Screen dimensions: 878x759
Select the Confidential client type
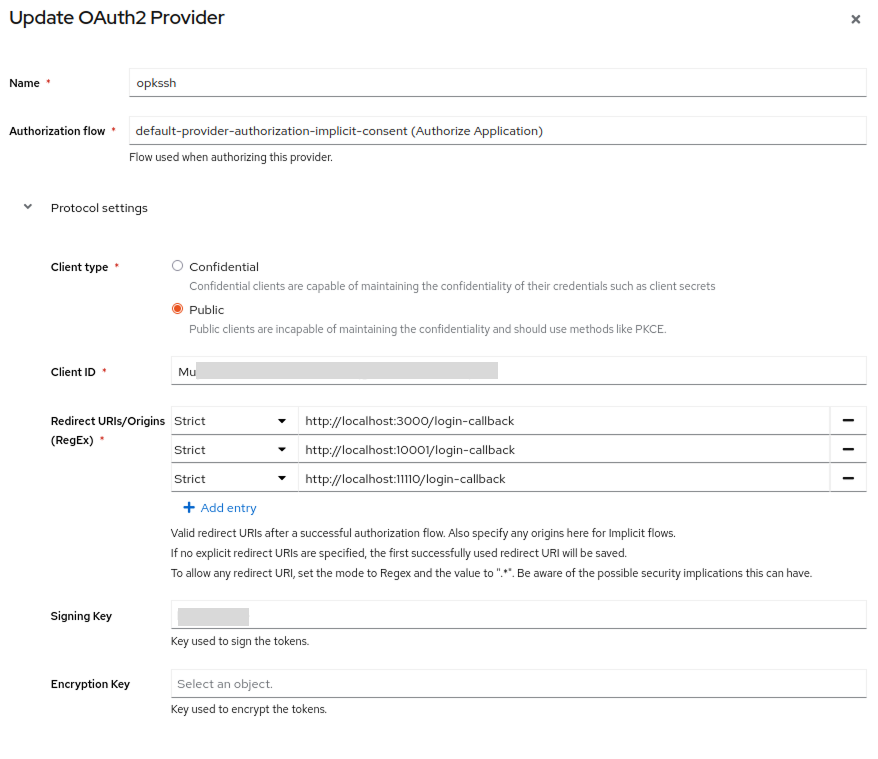click(x=178, y=267)
